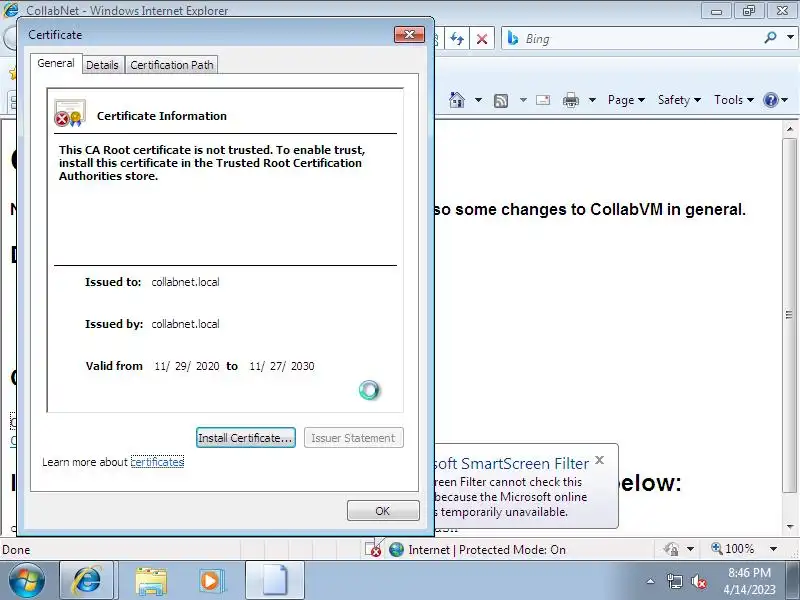The image size is (800, 600).
Task: Expand the status bar security dropdown
Action: click(690, 549)
